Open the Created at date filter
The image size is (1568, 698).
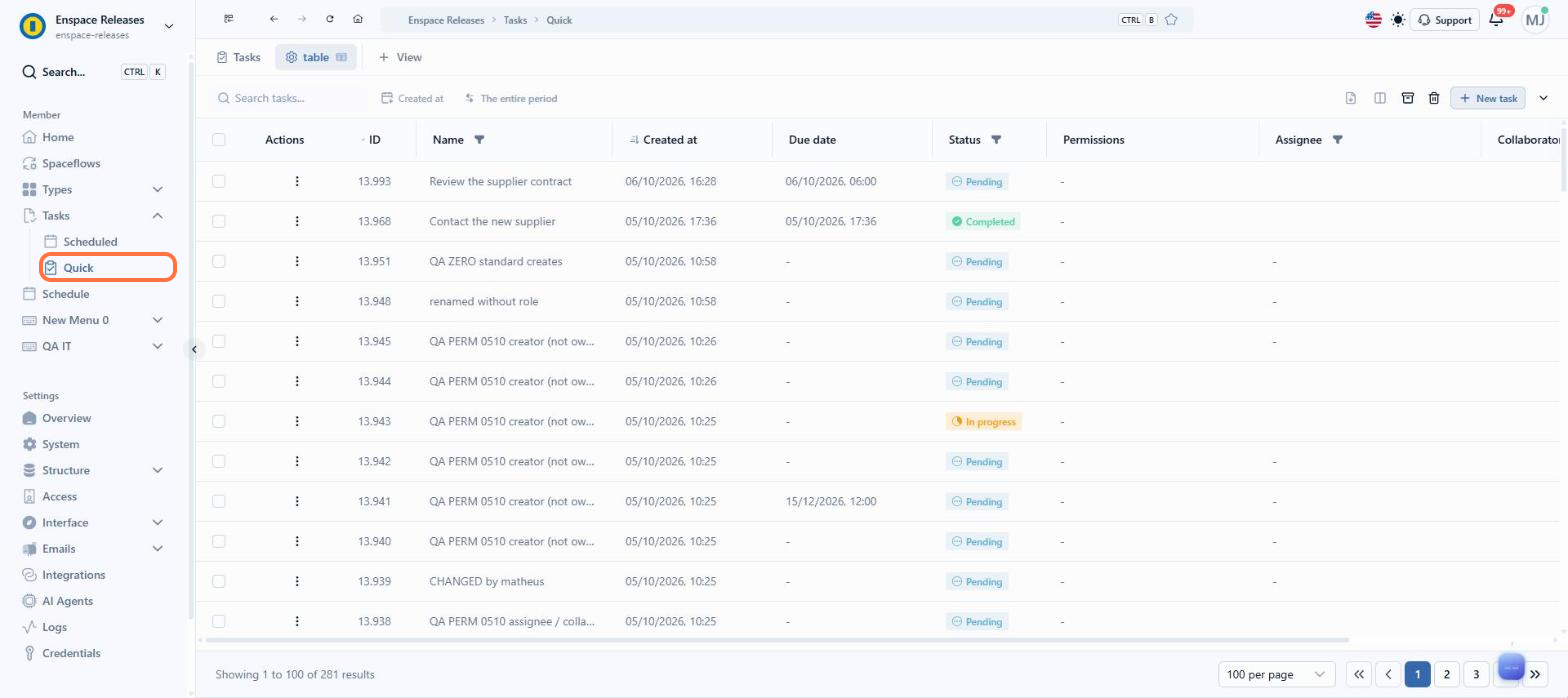point(413,99)
